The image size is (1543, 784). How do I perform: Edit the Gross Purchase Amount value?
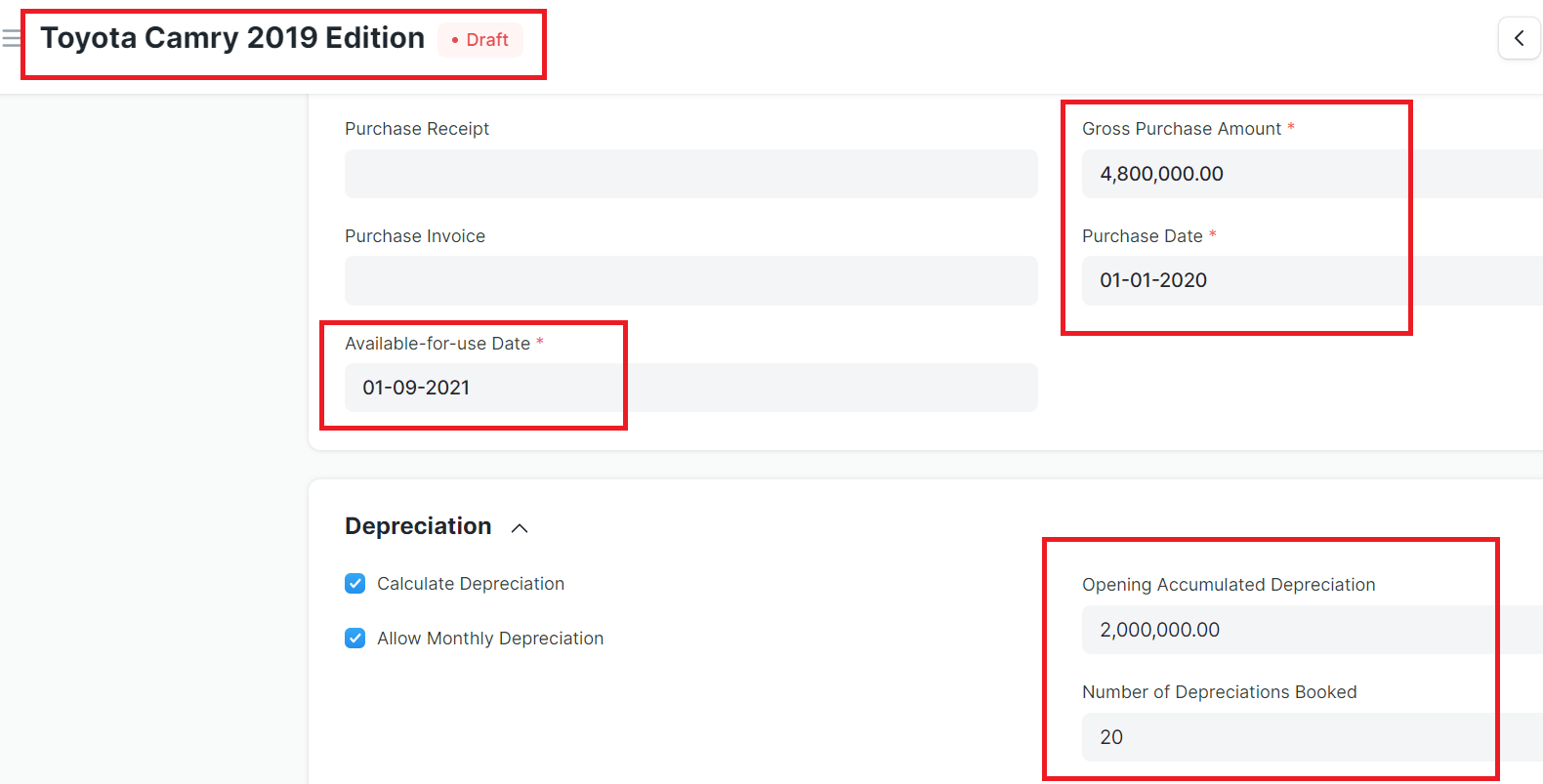coord(1240,174)
